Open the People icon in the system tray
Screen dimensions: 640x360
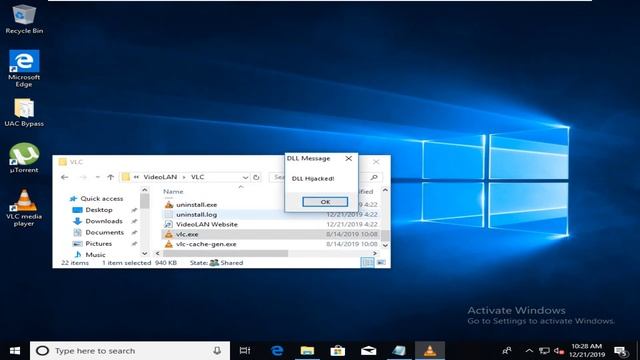coord(507,351)
